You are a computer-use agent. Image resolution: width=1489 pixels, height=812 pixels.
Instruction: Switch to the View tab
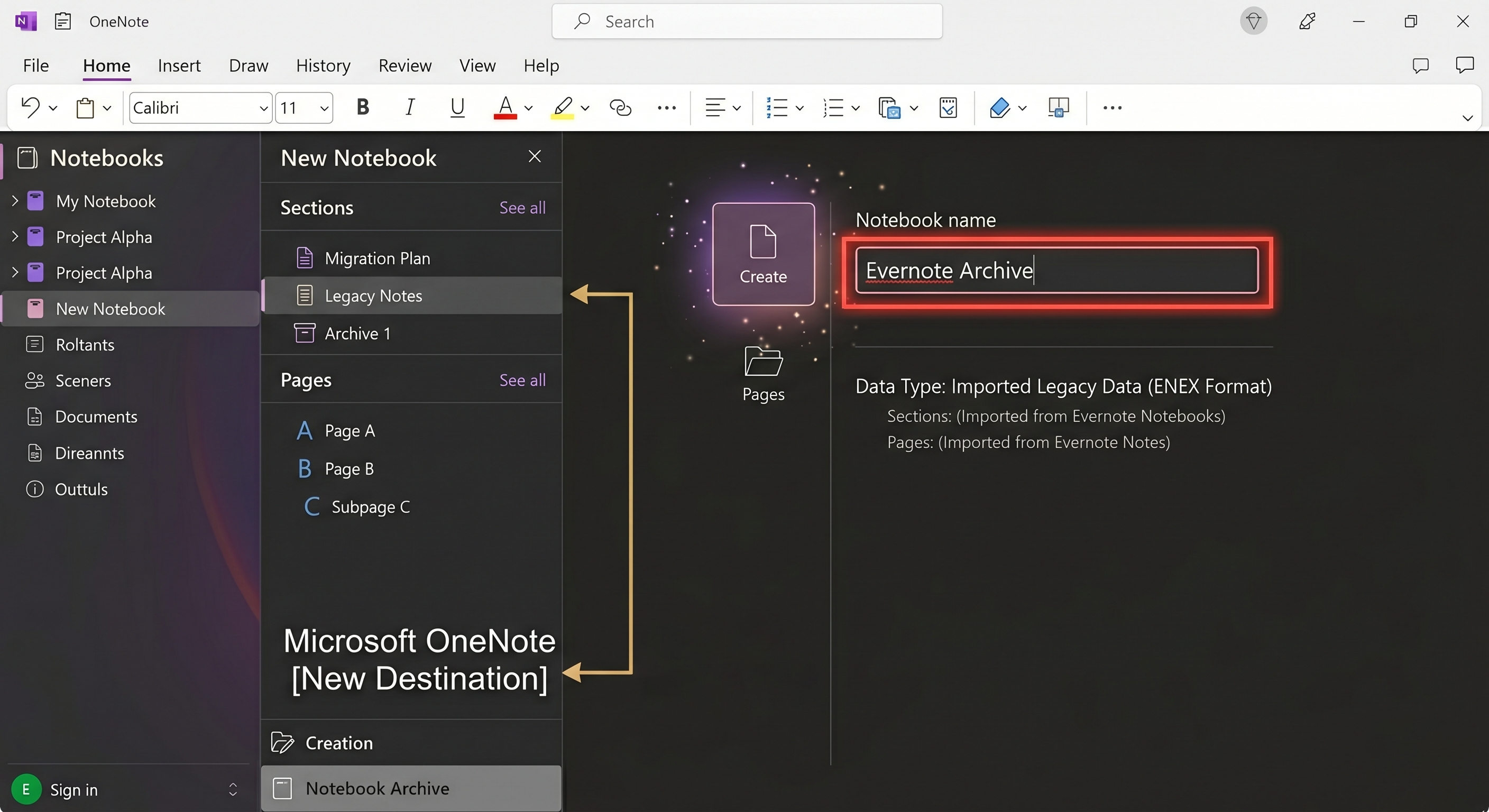point(477,66)
